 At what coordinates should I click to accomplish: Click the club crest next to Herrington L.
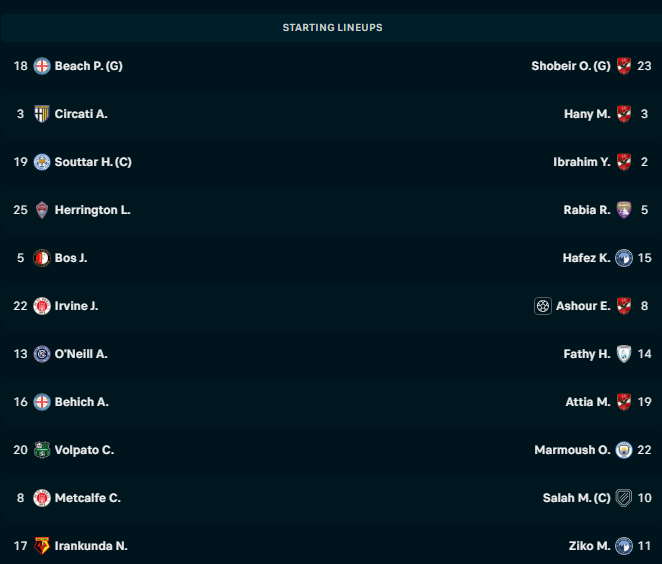tap(42, 210)
